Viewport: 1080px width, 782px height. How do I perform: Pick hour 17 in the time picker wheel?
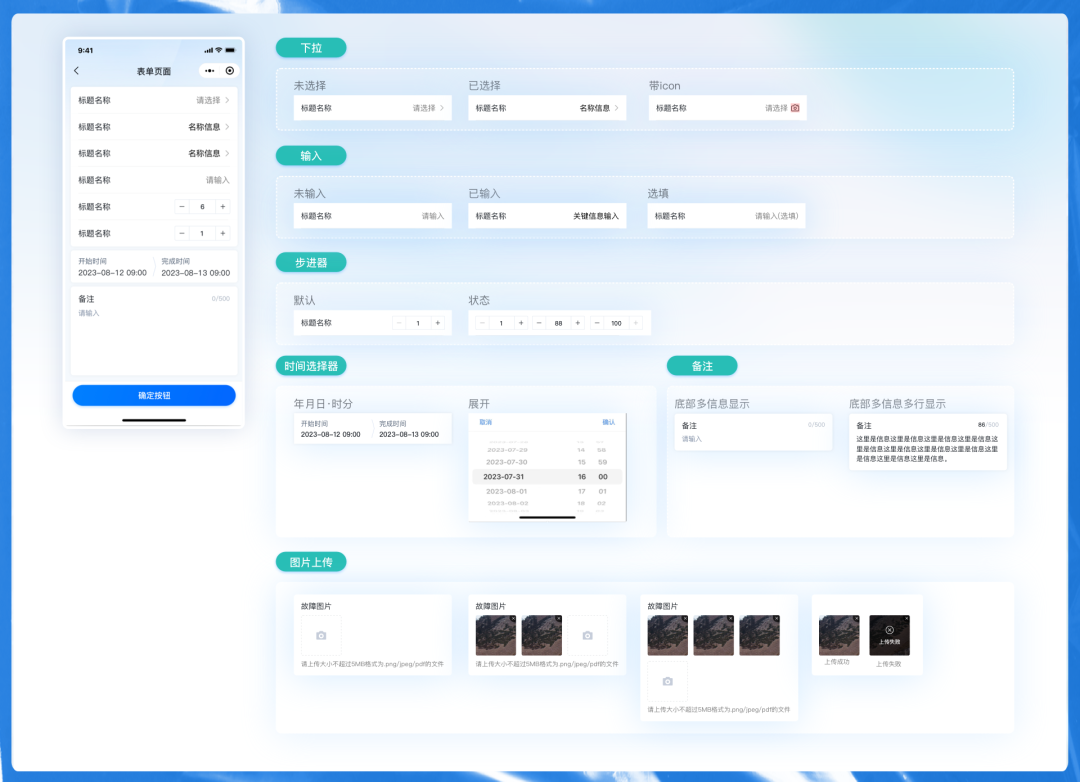tap(582, 491)
